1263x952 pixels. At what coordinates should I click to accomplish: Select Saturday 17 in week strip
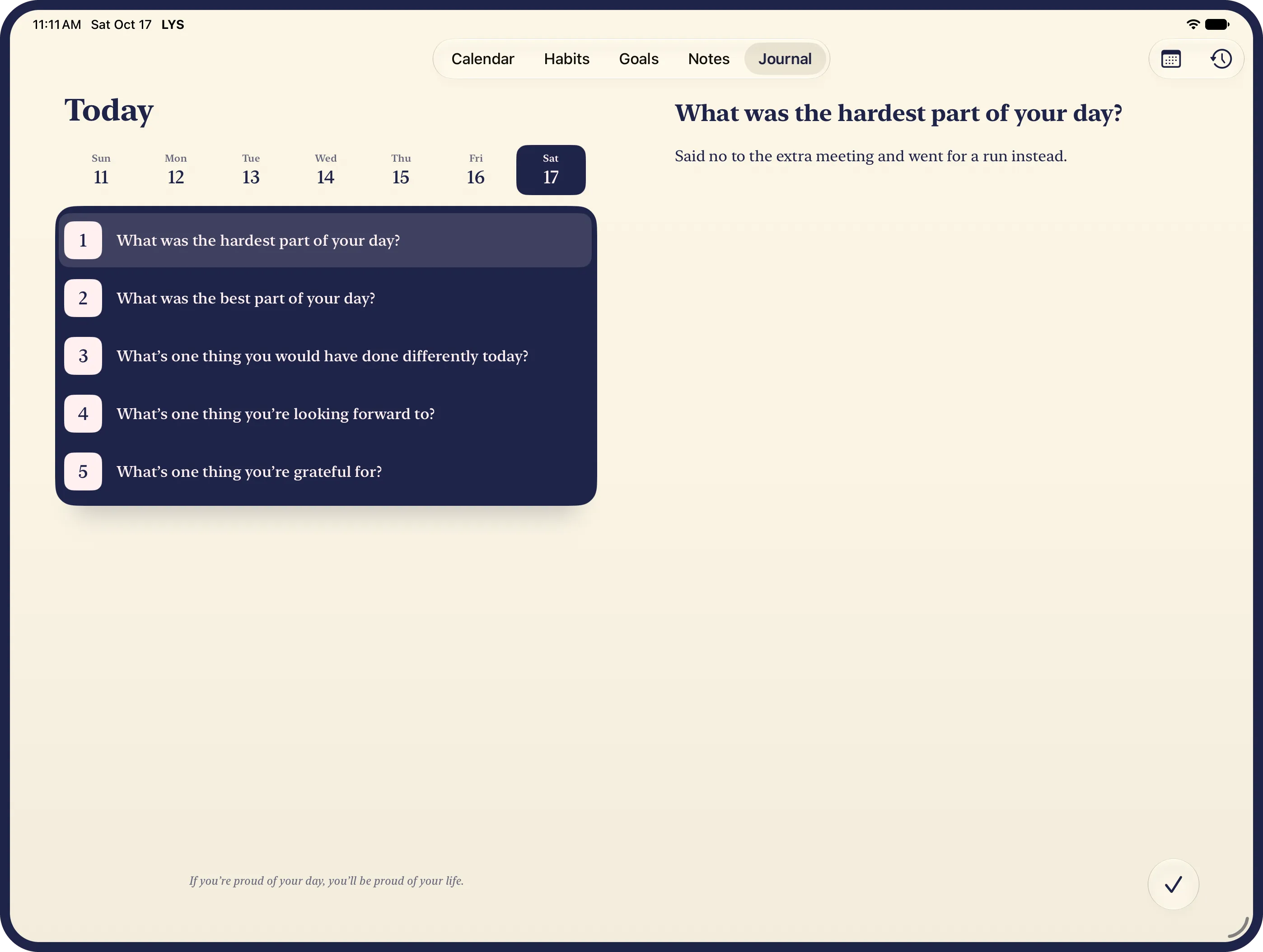[x=551, y=170]
